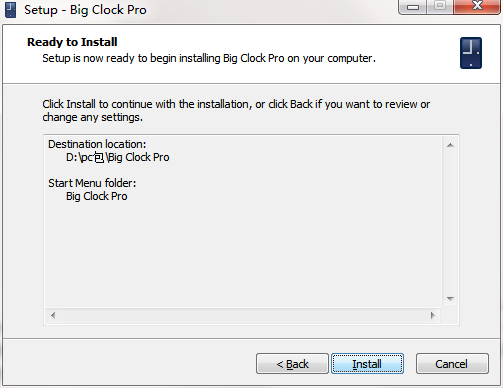503x388 pixels.
Task: Click the Setup - Big Clock Pro title text
Action: pos(85,10)
